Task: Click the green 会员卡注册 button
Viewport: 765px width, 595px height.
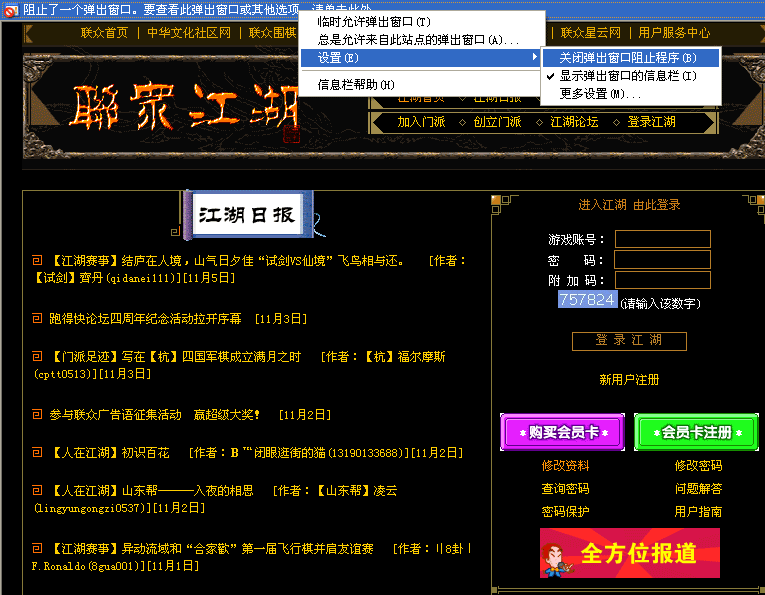Action: (696, 432)
